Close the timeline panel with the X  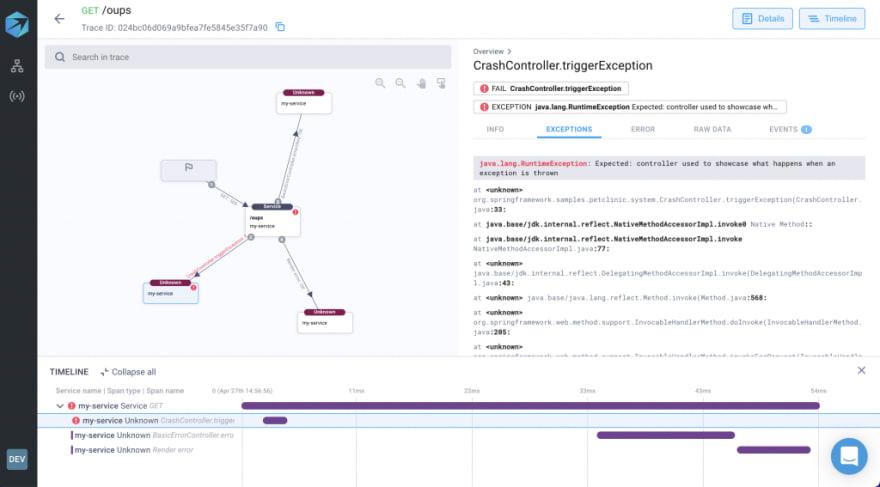point(861,370)
